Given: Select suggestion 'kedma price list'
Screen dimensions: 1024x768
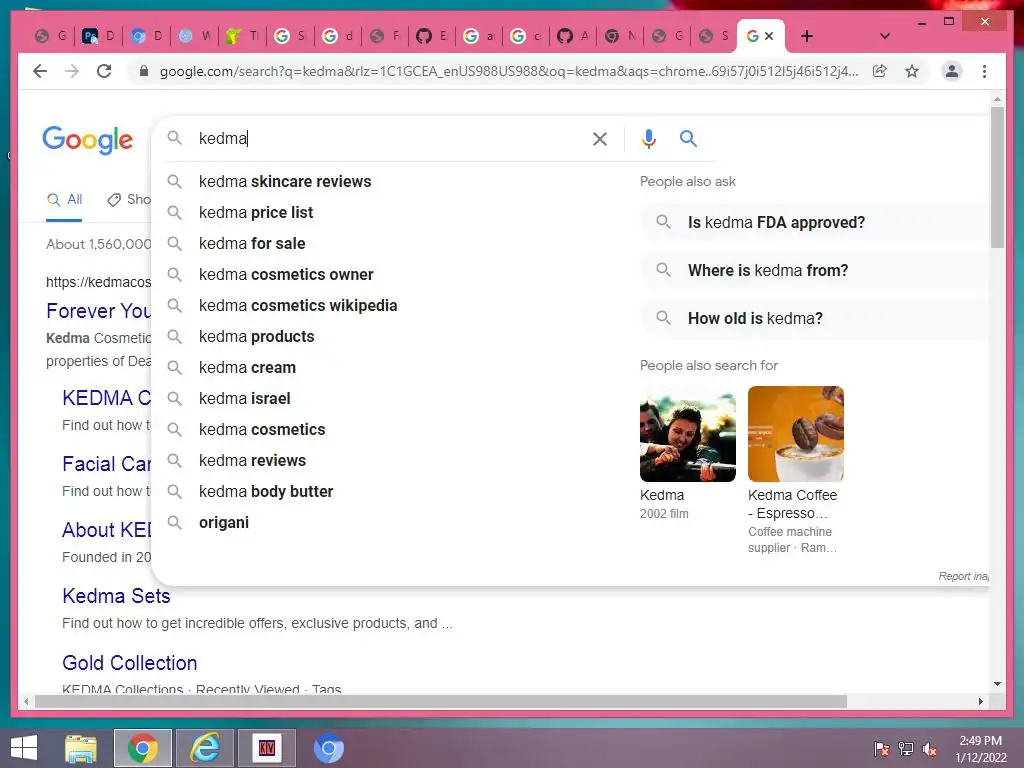Looking at the screenshot, I should (256, 212).
